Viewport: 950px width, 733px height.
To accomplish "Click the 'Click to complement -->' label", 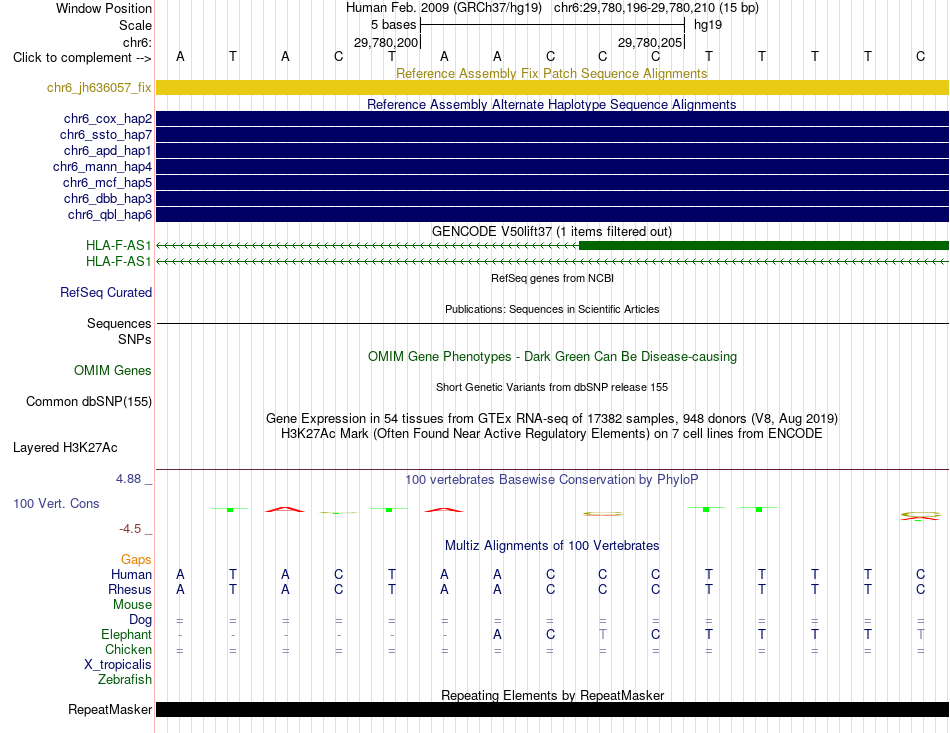I will click(x=82, y=58).
